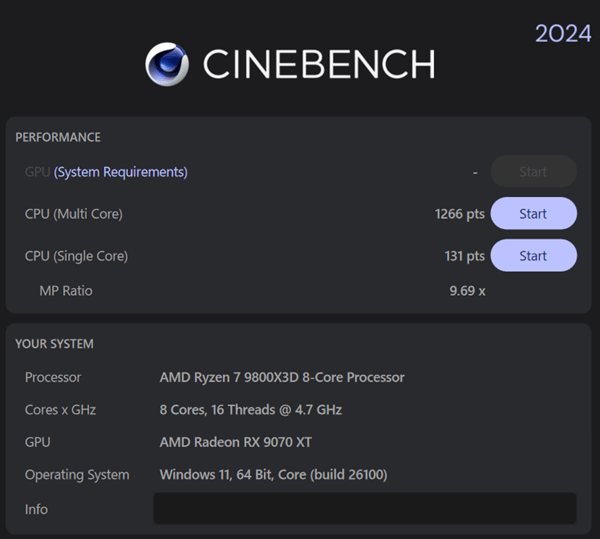Click the Cinebench sphere logo icon
600x539 pixels.
tap(167, 64)
